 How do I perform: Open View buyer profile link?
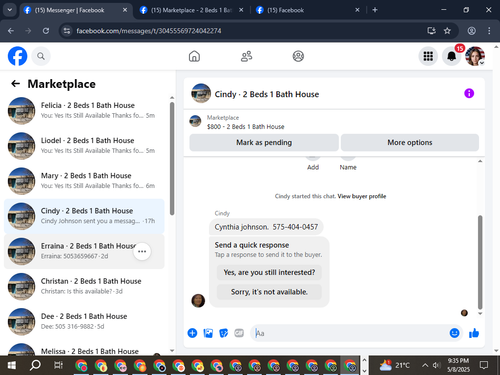pyautogui.click(x=362, y=196)
